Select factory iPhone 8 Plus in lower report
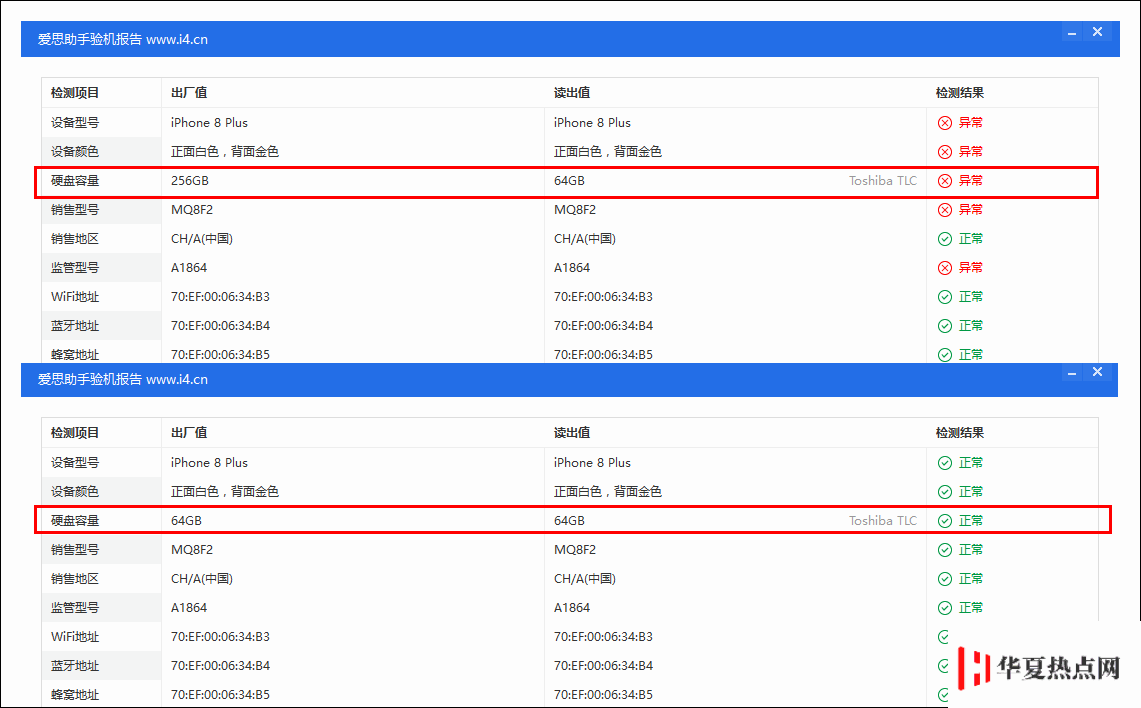The image size is (1141, 708). [210, 463]
